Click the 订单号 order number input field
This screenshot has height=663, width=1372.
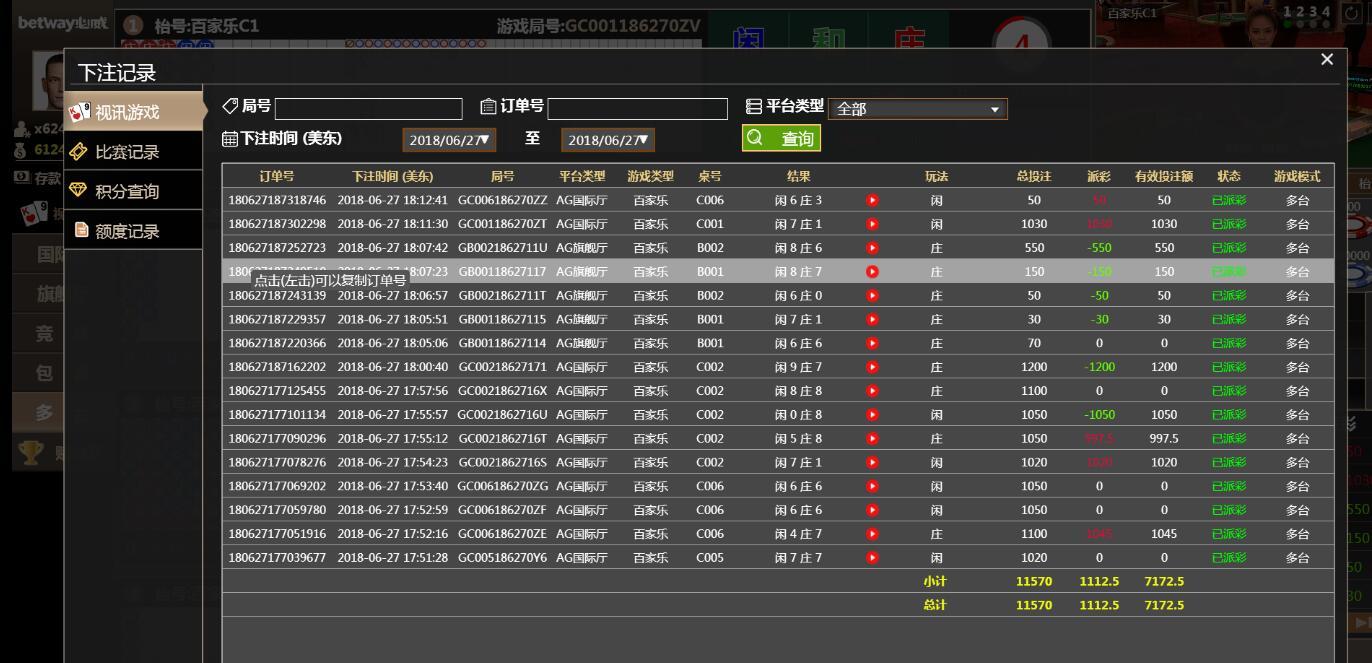(x=637, y=109)
